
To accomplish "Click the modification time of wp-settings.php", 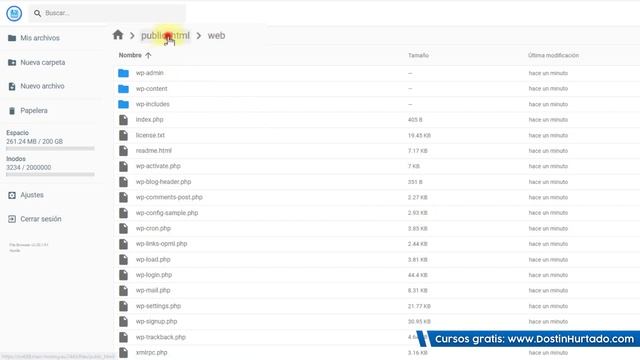I will click(x=548, y=306).
